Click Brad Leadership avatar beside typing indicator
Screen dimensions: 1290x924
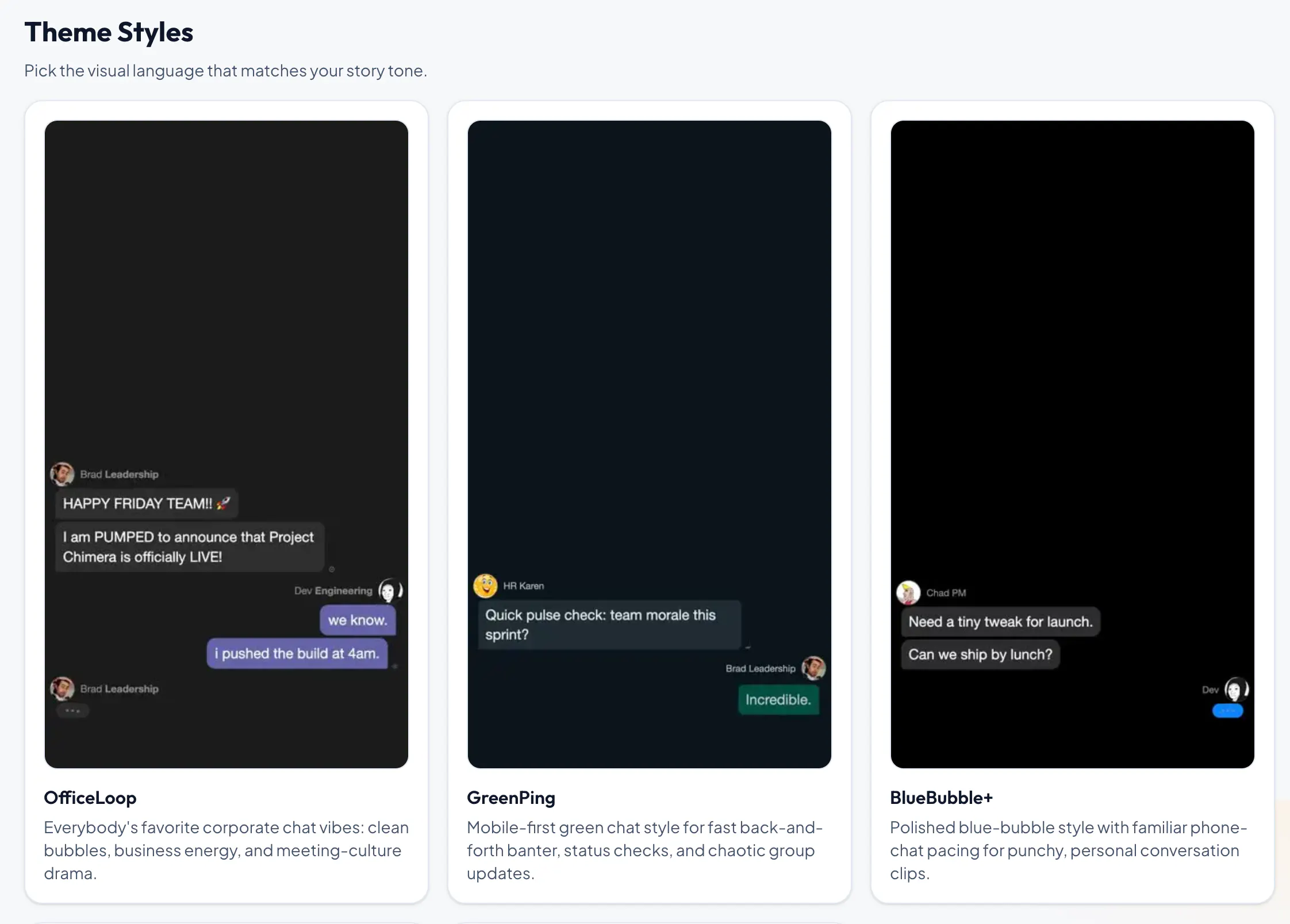tap(62, 688)
